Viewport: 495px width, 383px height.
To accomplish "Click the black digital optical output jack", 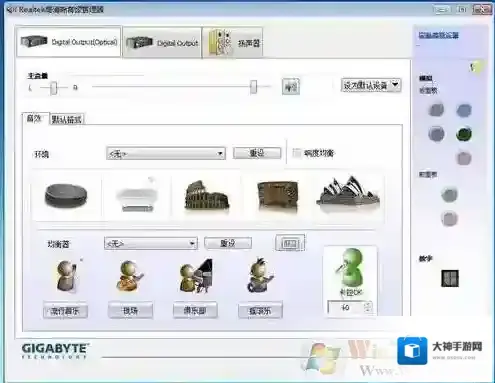I will [450, 278].
